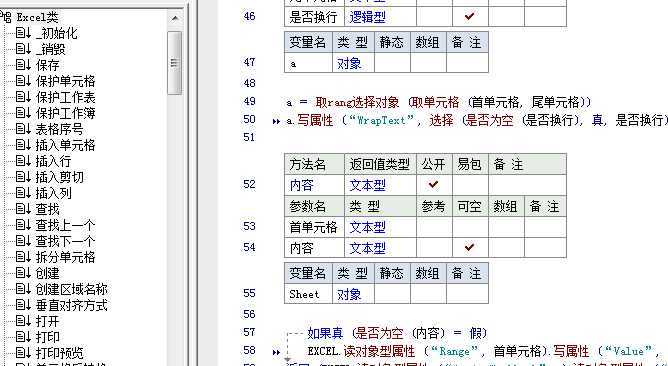Image resolution: width=668 pixels, height=366 pixels.
Task: Expand the arrow marker on line 58
Action: point(276,352)
